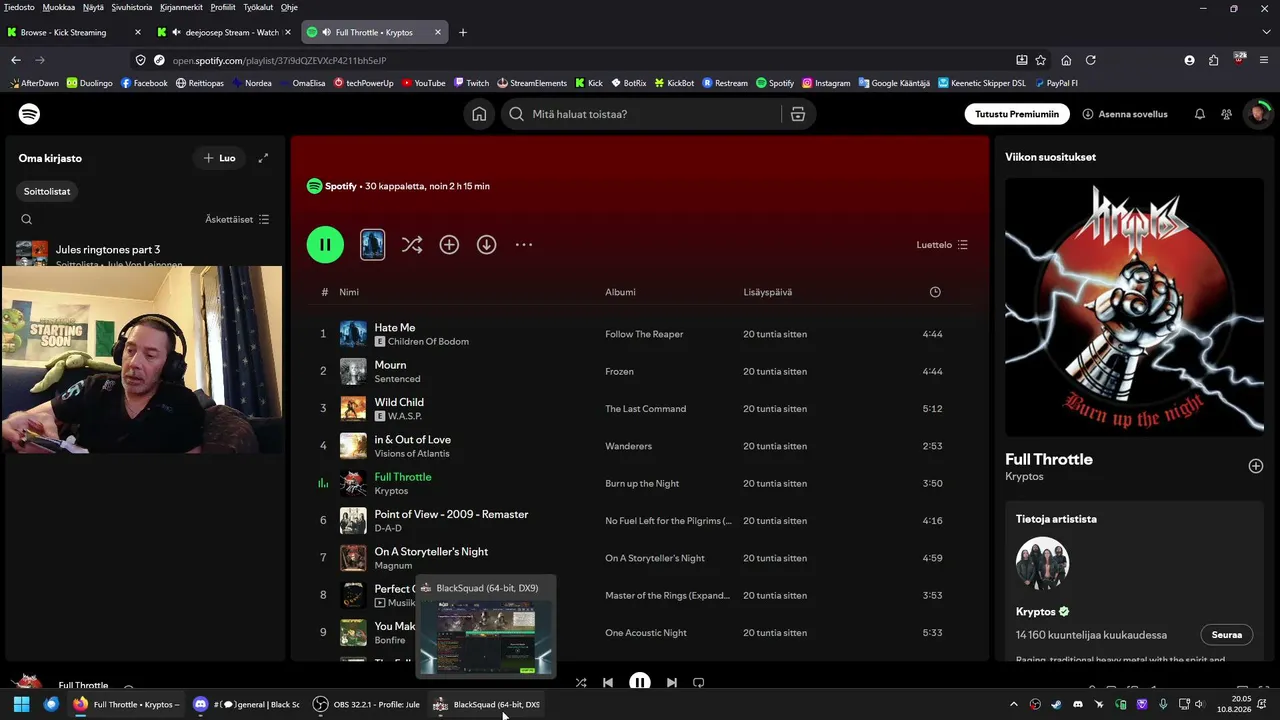Open the Windows Start menu
Image resolution: width=1280 pixels, height=720 pixels.
[x=21, y=704]
